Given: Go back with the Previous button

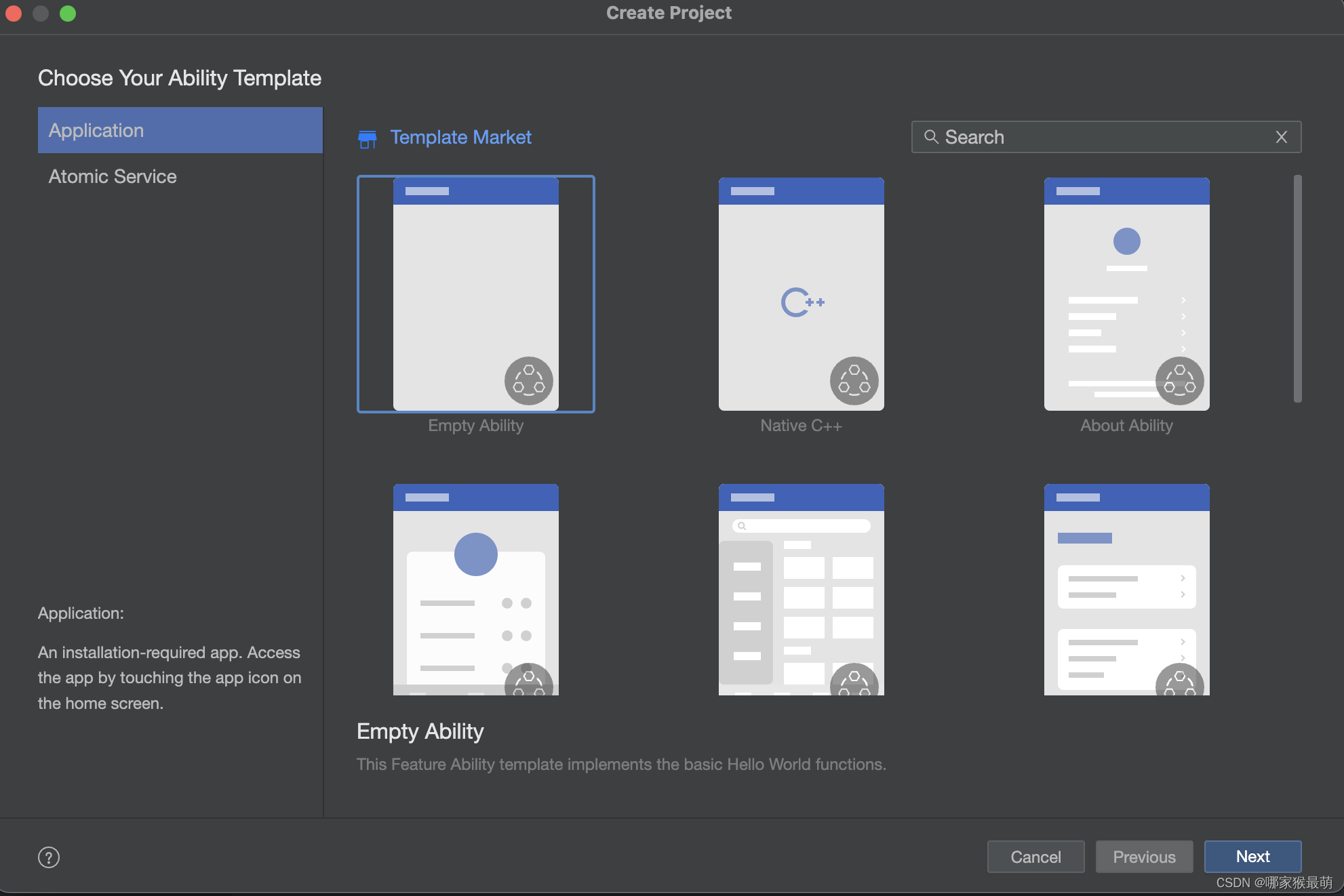Looking at the screenshot, I should (1143, 857).
